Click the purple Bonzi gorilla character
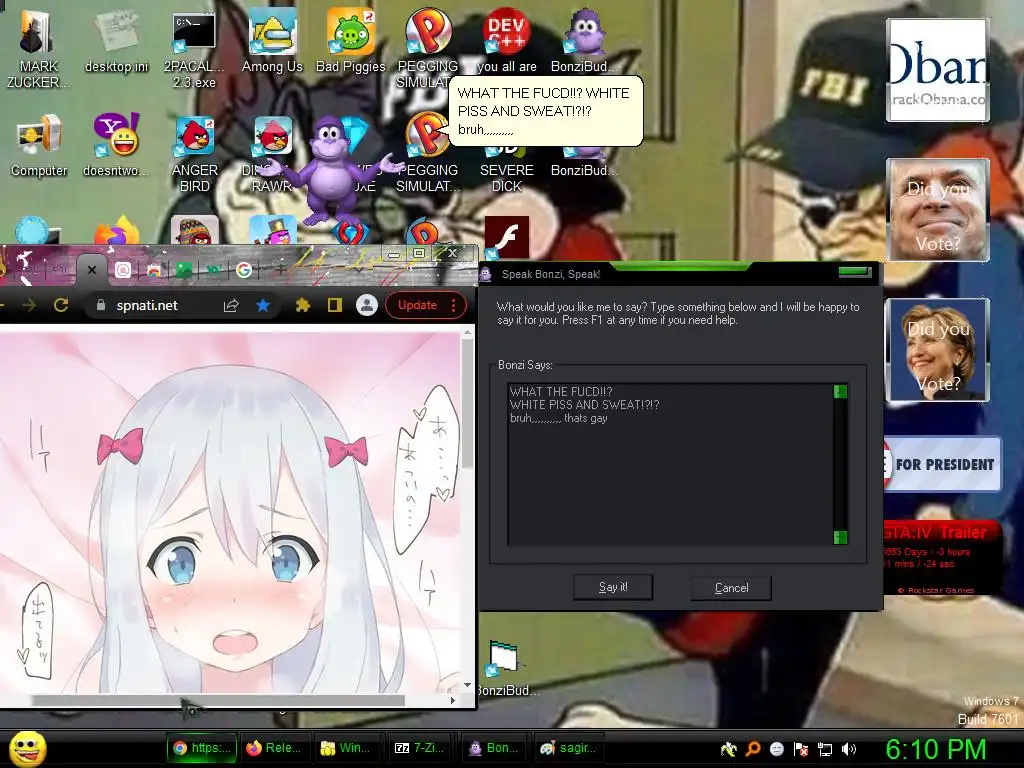Screen dimensions: 1024x768 tap(333, 170)
